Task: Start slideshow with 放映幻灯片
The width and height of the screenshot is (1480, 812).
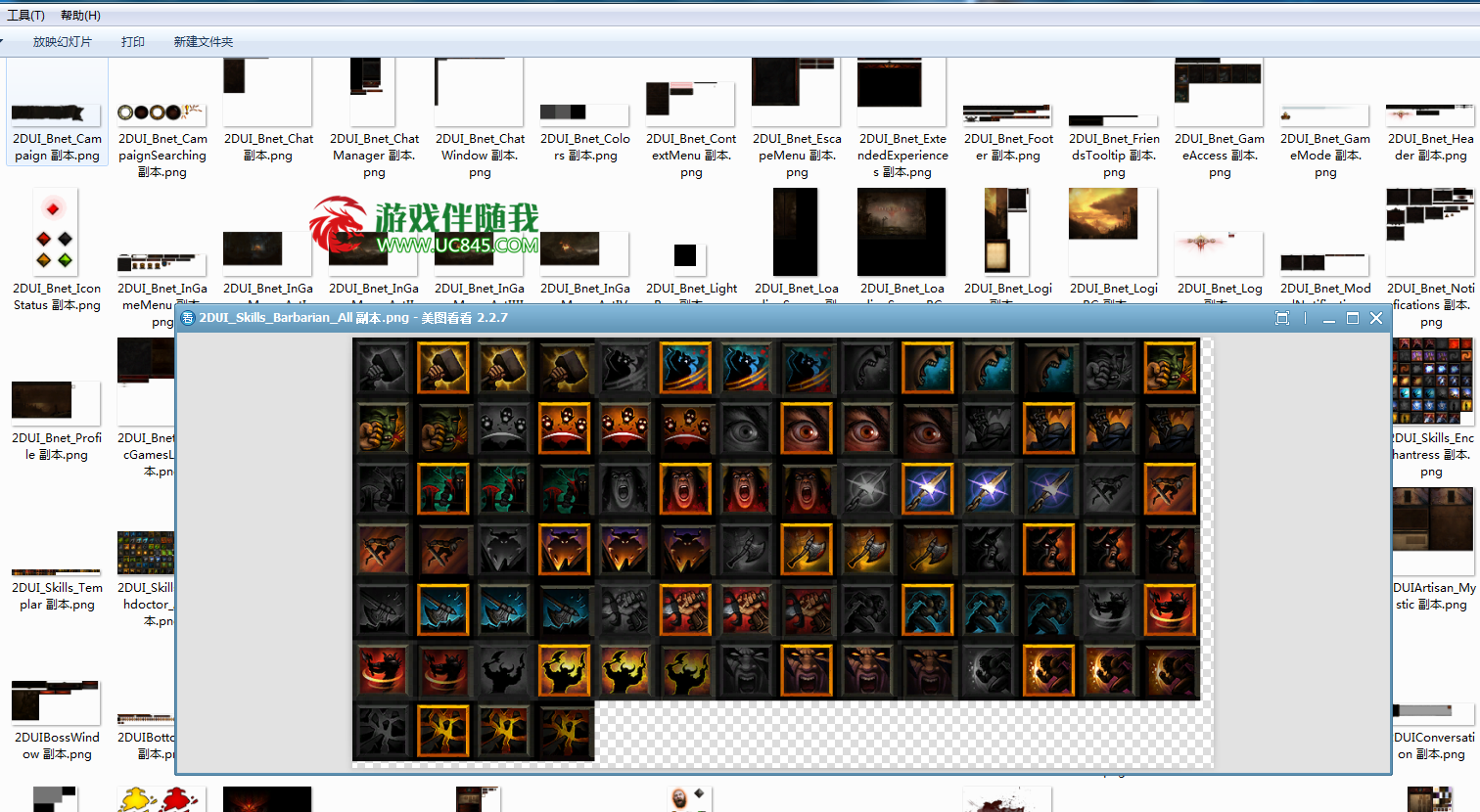Action: pyautogui.click(x=62, y=42)
